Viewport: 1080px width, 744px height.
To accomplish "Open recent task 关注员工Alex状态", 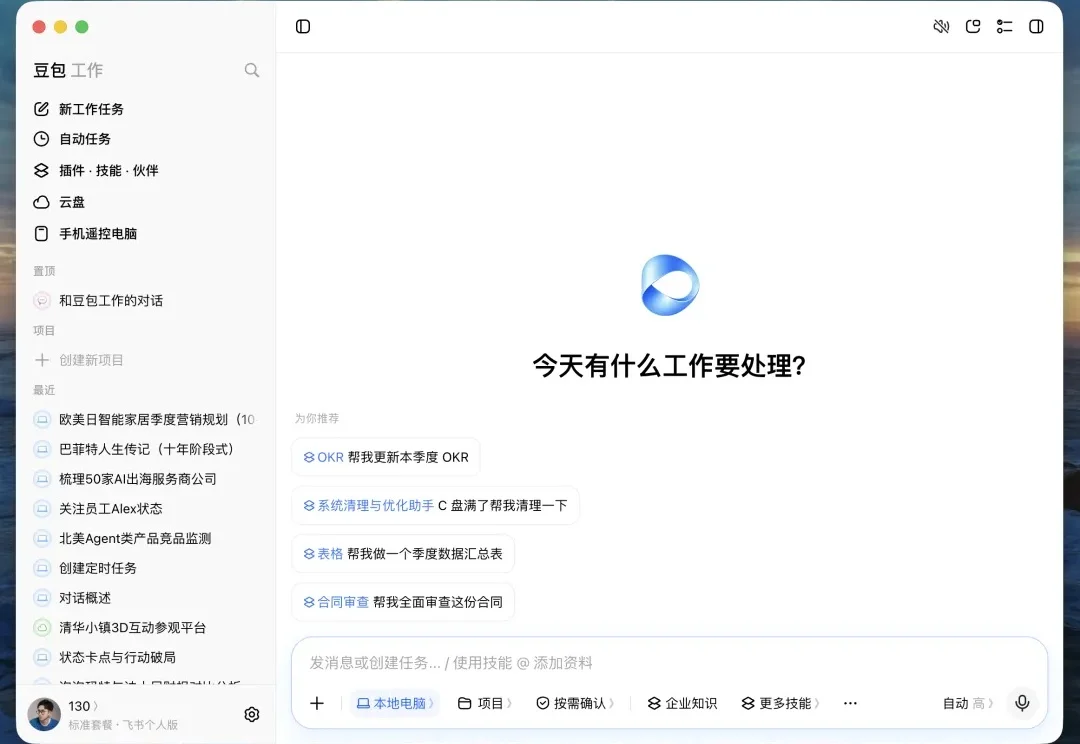I will (98, 508).
